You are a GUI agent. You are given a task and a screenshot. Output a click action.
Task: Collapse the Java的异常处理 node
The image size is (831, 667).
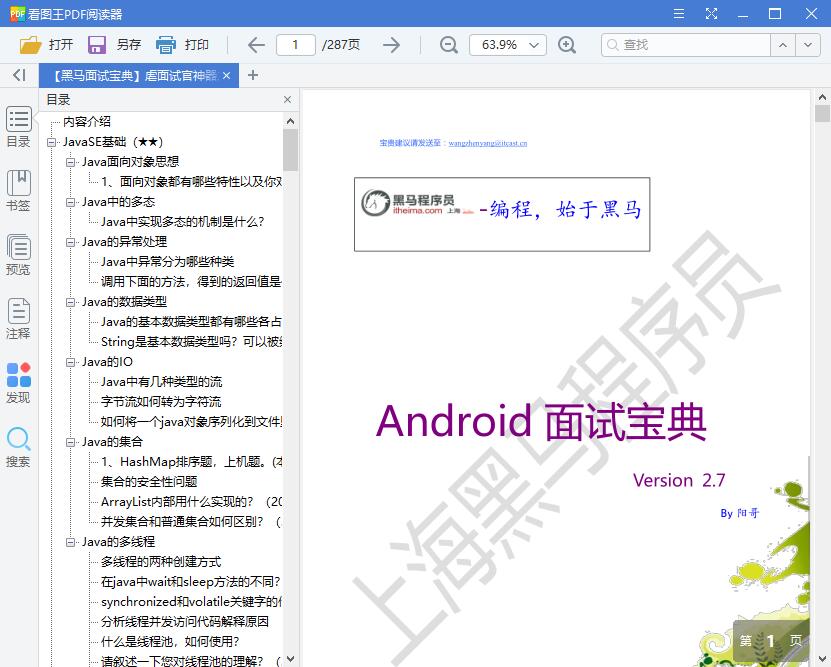tap(70, 242)
